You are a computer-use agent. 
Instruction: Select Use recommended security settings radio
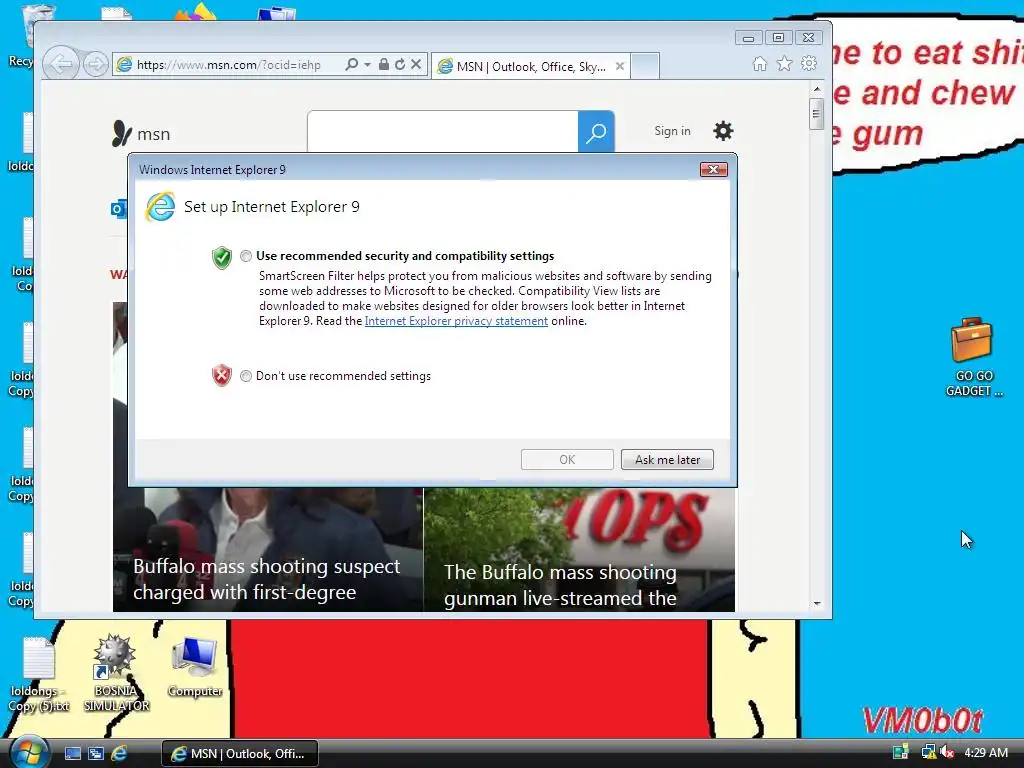[x=246, y=256]
